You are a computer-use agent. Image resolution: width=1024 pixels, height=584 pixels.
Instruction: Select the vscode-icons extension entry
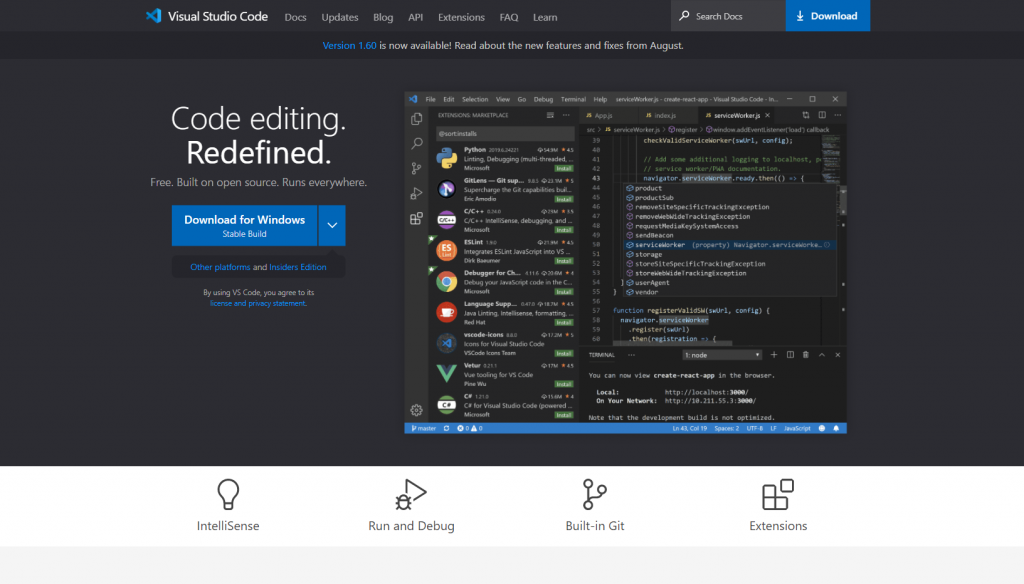click(505, 344)
